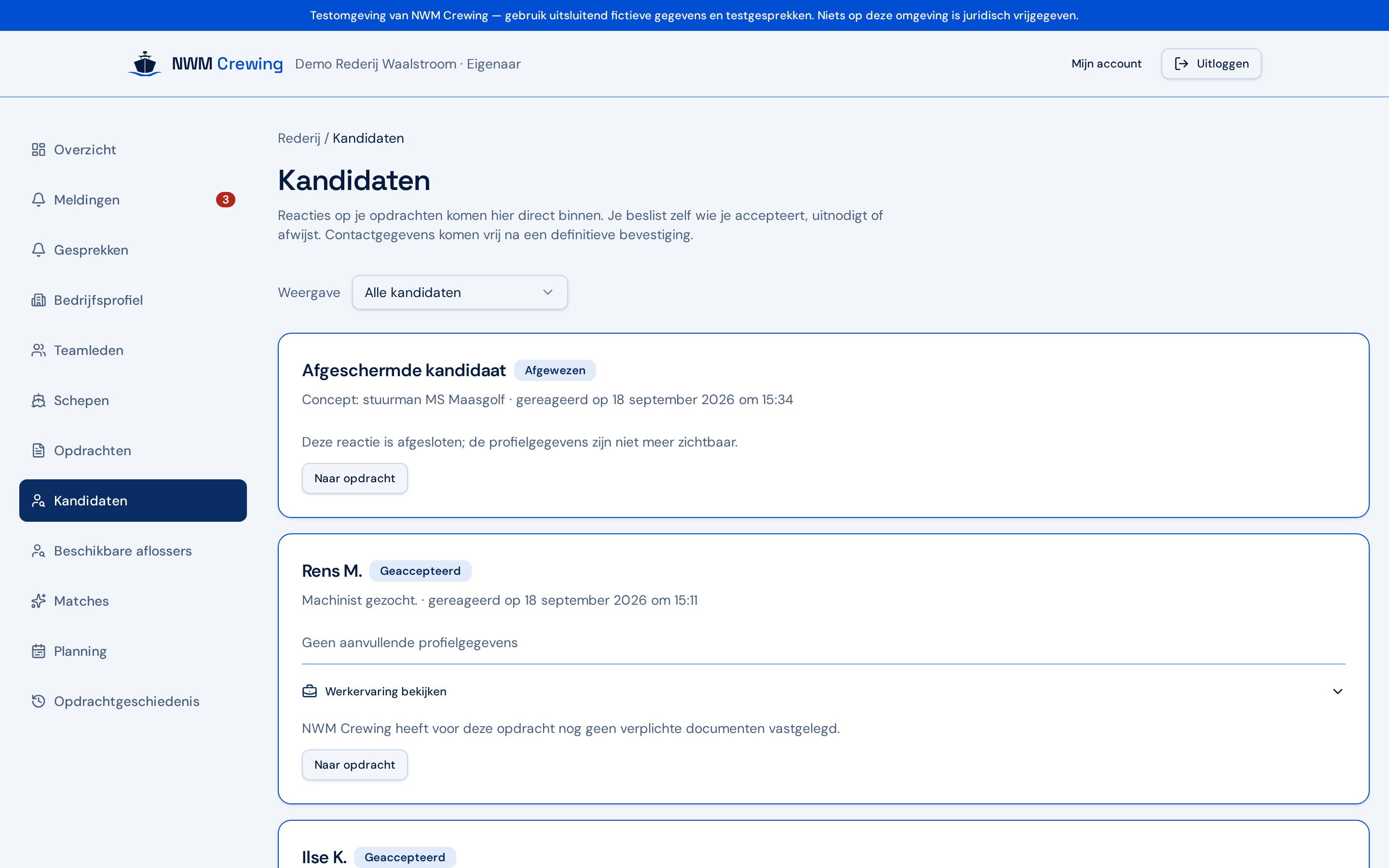The width and height of the screenshot is (1389, 868).
Task: Click the Rens M. candidate name
Action: click(x=332, y=570)
